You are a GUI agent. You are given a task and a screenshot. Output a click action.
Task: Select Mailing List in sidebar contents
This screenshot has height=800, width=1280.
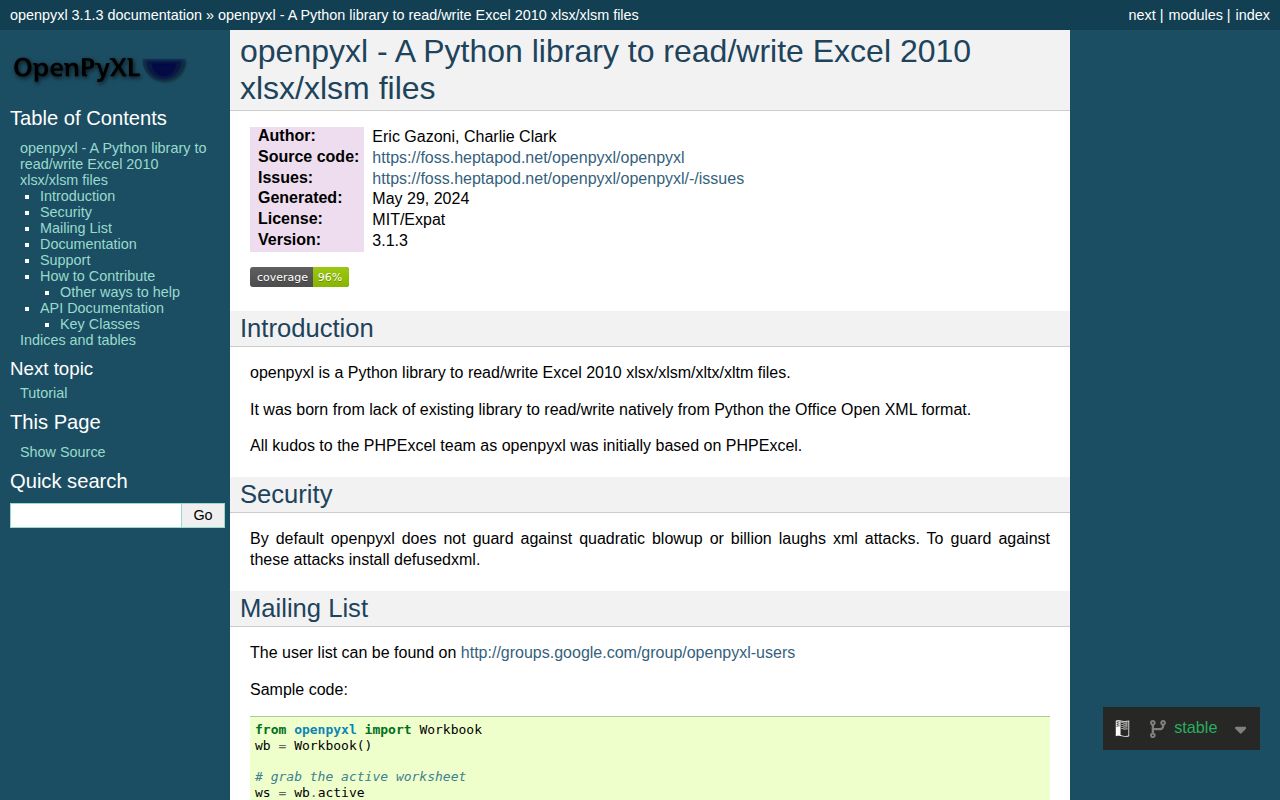click(76, 228)
